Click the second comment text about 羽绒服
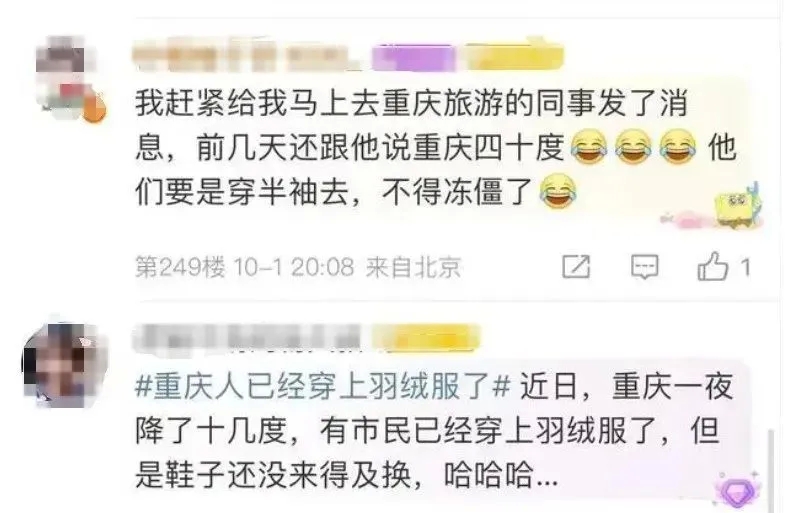 point(435,431)
